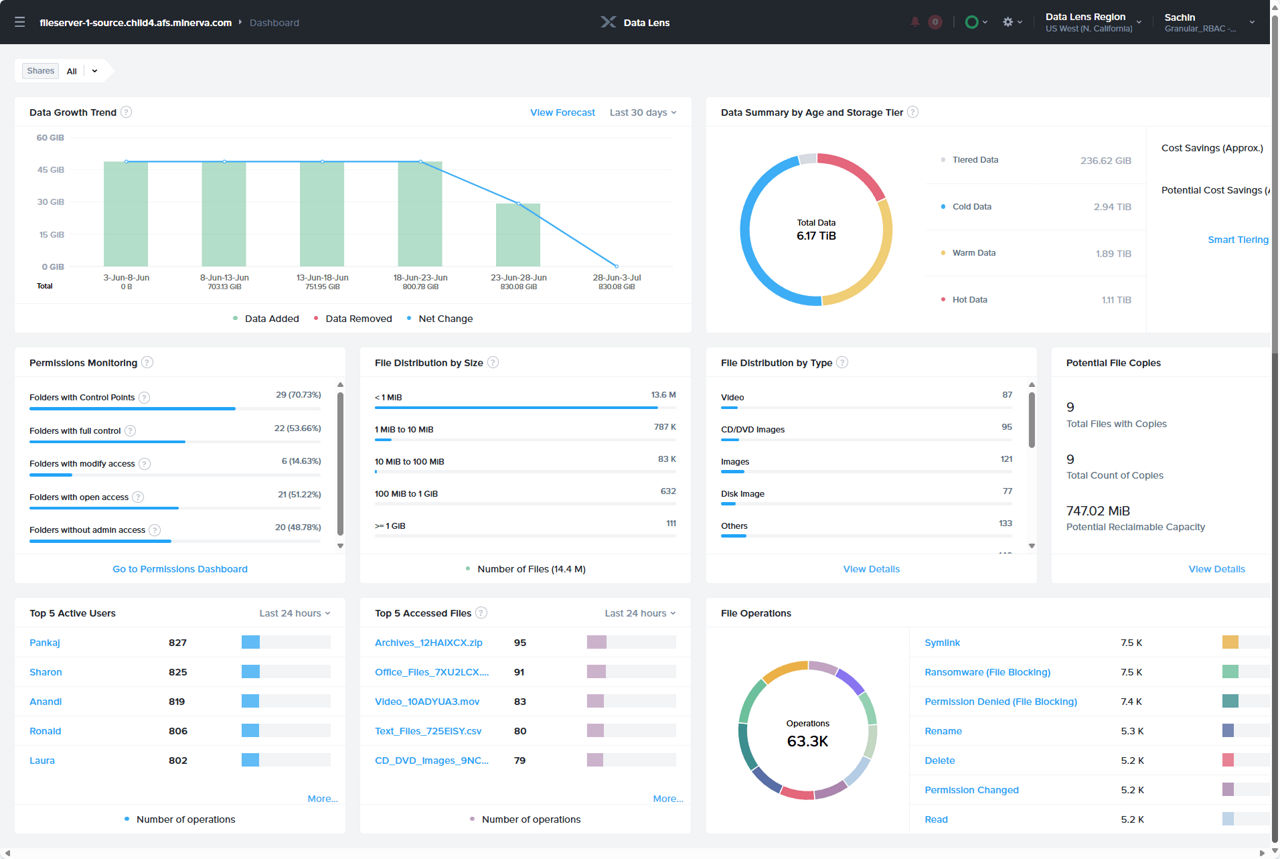Switch to the Shares tab
The width and height of the screenshot is (1280, 859).
[40, 70]
